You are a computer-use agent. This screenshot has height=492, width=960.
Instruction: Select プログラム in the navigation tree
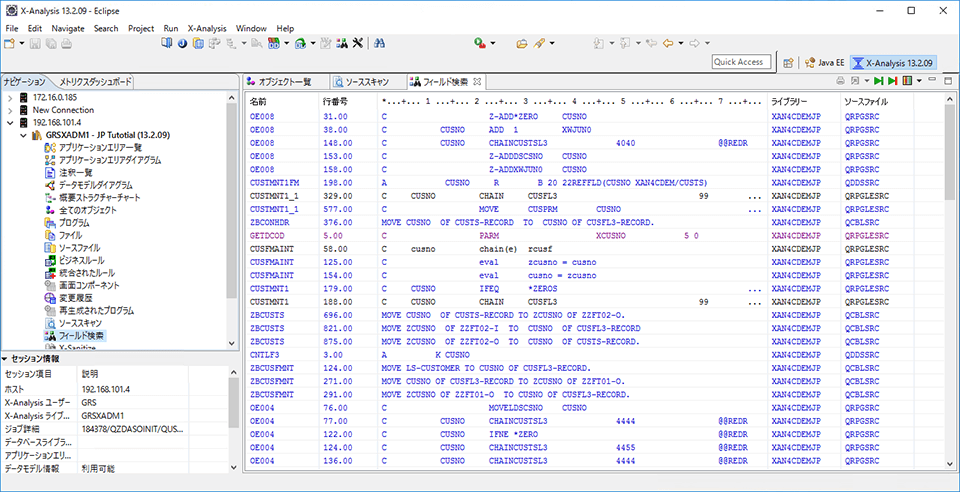[x=73, y=223]
